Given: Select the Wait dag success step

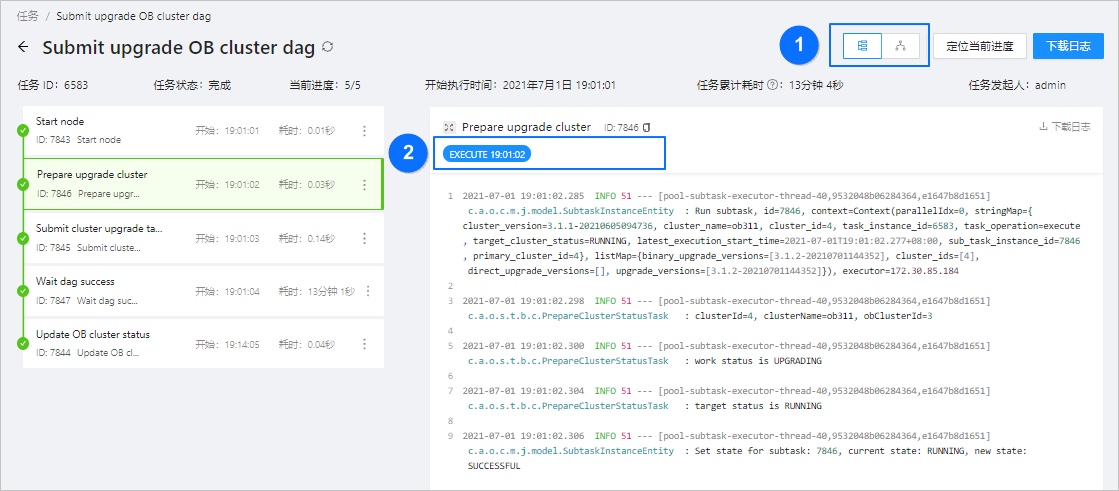Looking at the screenshot, I should click(x=203, y=290).
